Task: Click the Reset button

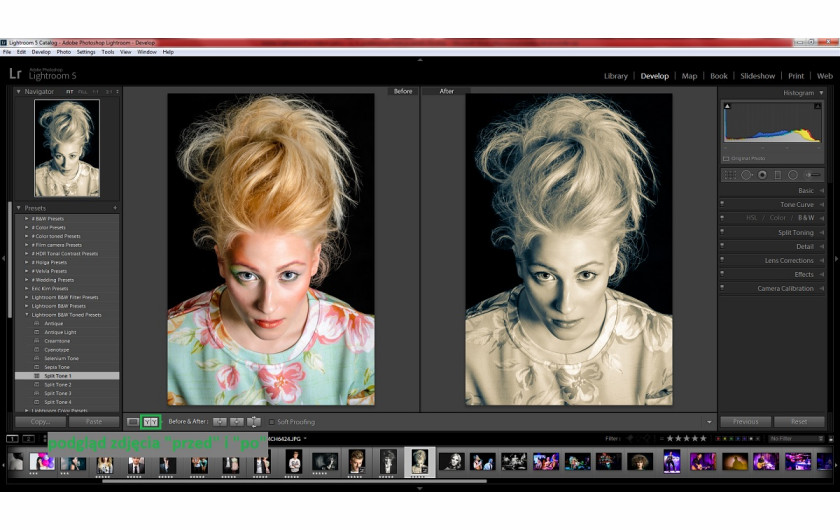Action: [799, 422]
